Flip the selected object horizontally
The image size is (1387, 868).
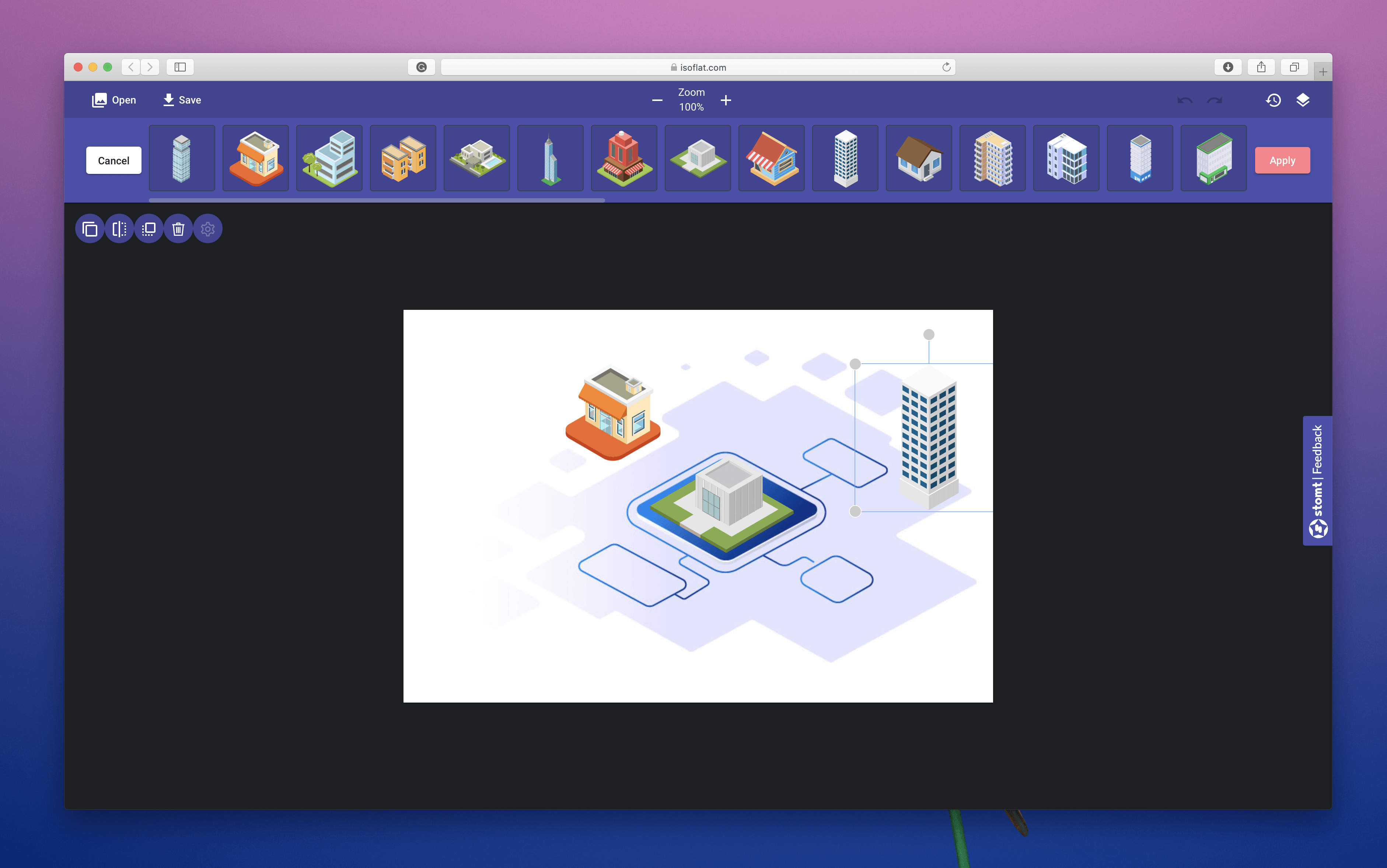point(119,228)
